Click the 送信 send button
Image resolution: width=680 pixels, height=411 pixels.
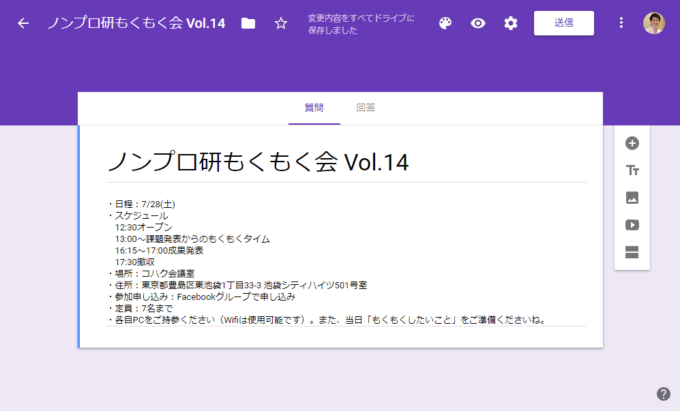click(564, 23)
